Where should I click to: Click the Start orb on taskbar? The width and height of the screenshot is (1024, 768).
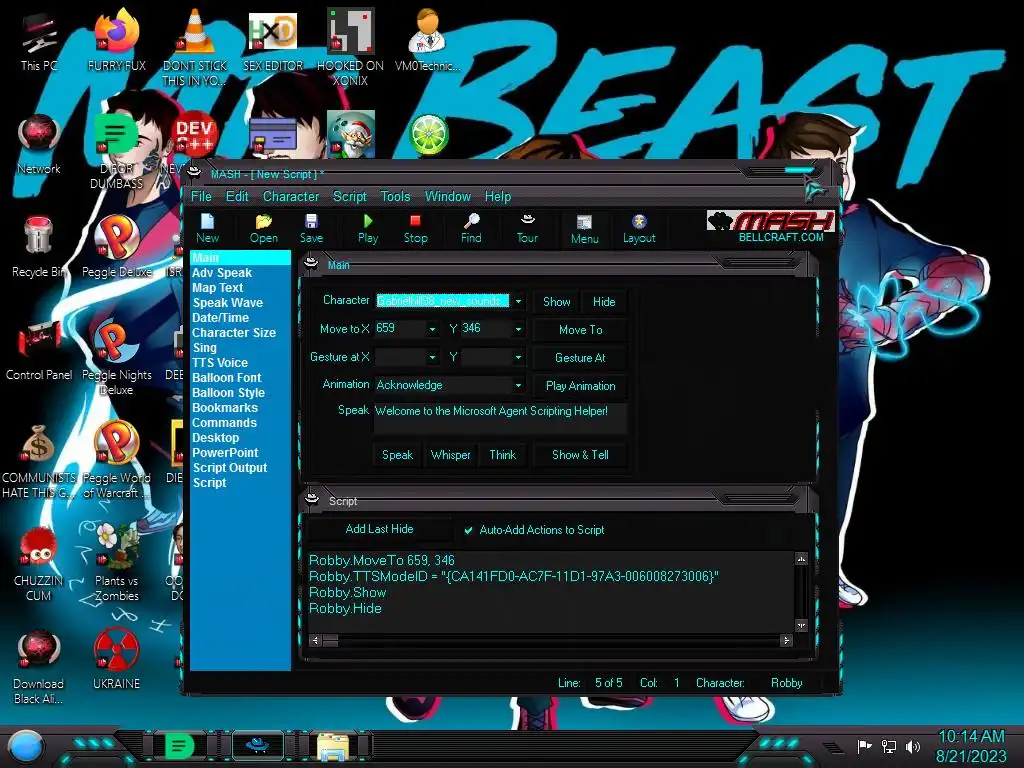point(26,746)
